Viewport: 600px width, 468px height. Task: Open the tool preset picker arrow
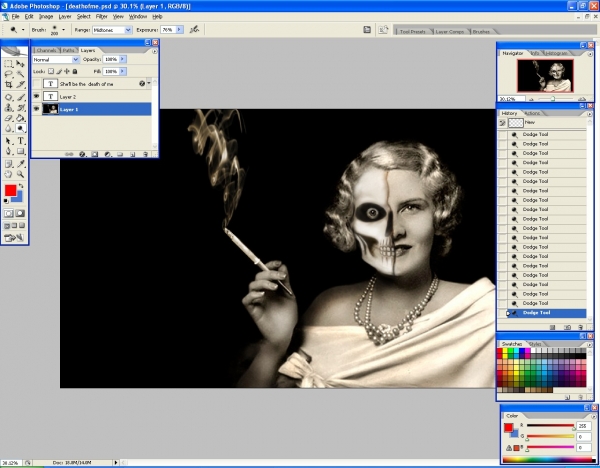[23, 29]
